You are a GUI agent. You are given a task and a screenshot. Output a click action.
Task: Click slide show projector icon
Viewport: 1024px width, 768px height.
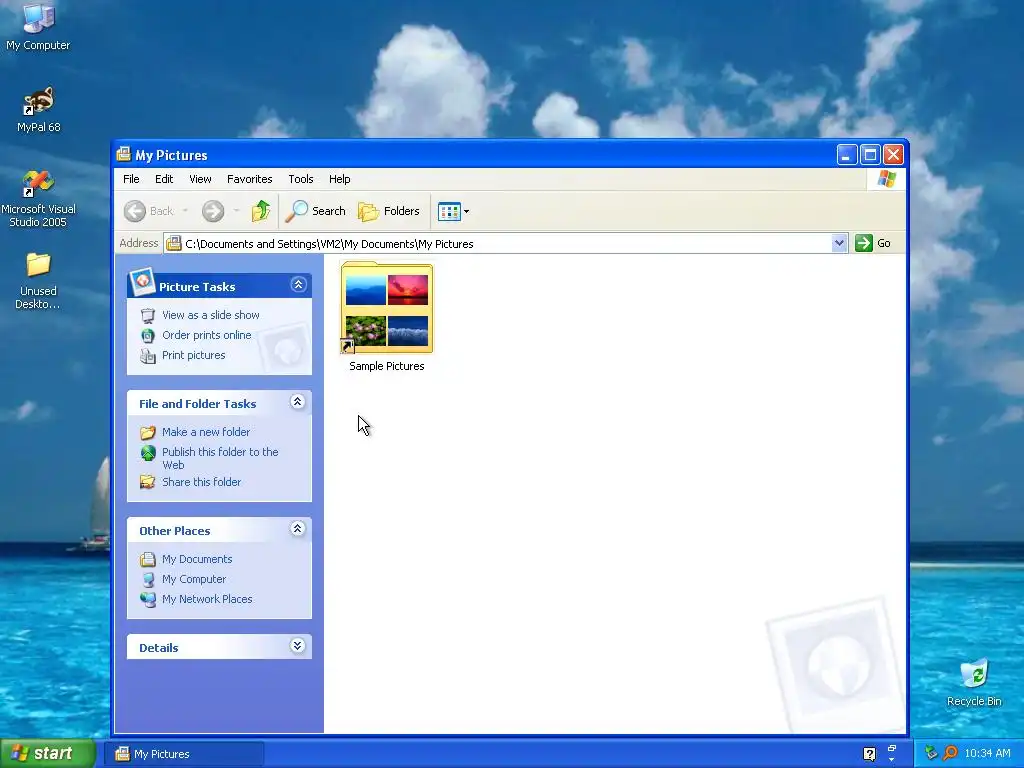148,315
